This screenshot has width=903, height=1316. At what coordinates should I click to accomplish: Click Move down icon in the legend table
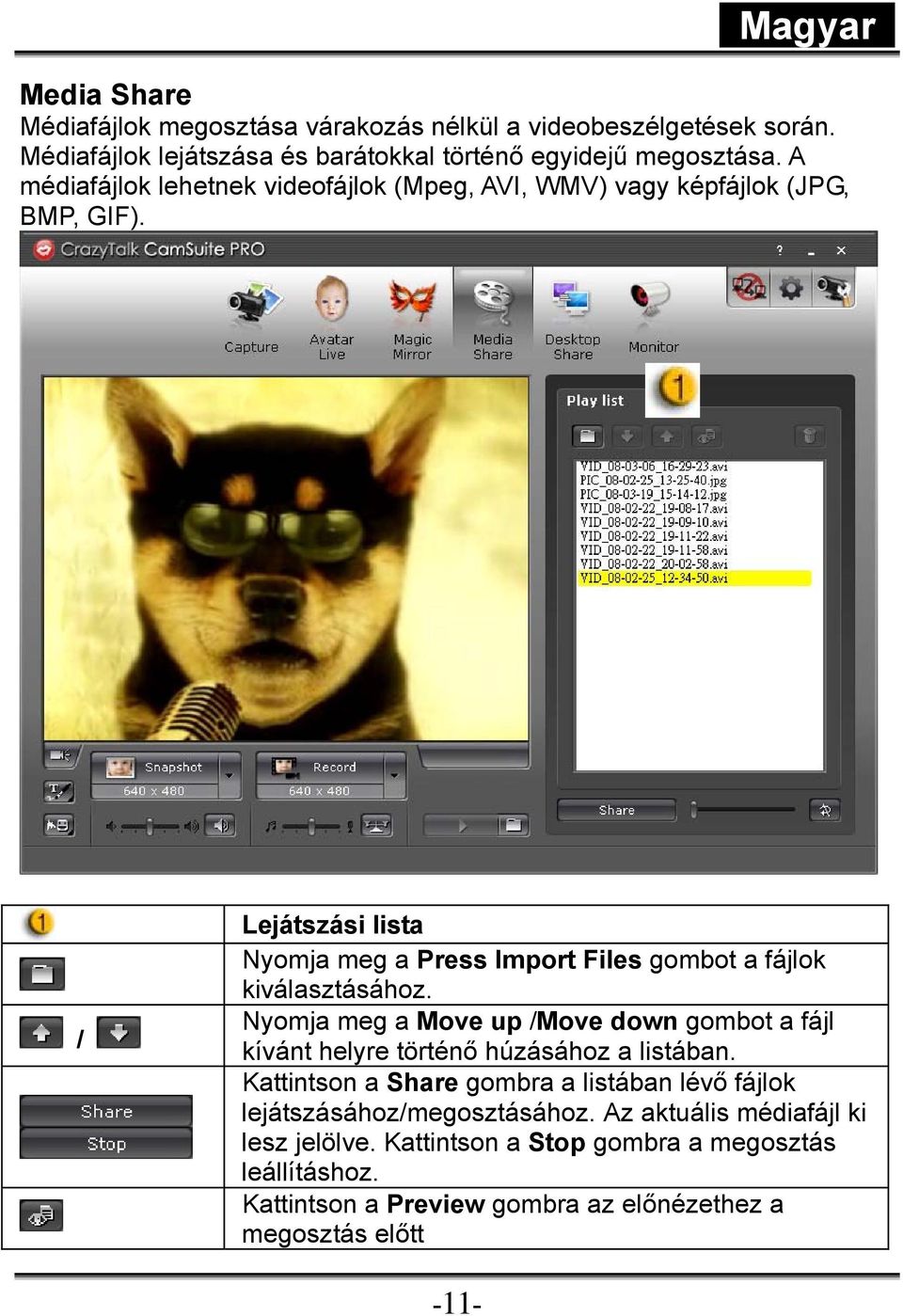click(x=119, y=1033)
